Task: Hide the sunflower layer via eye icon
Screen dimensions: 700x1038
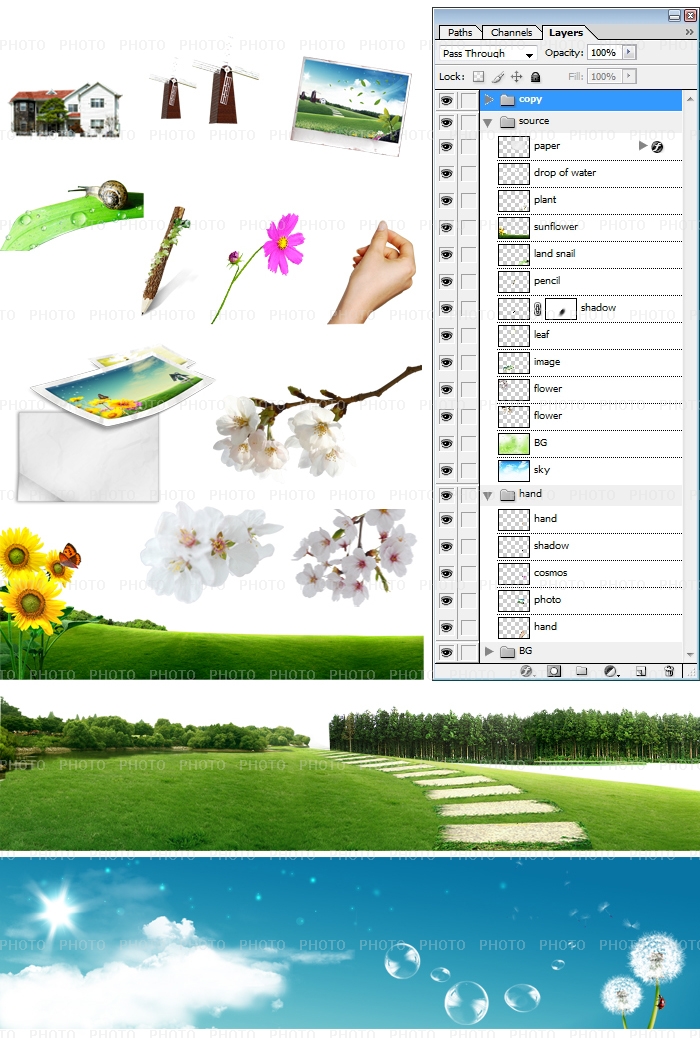Action: coord(446,227)
